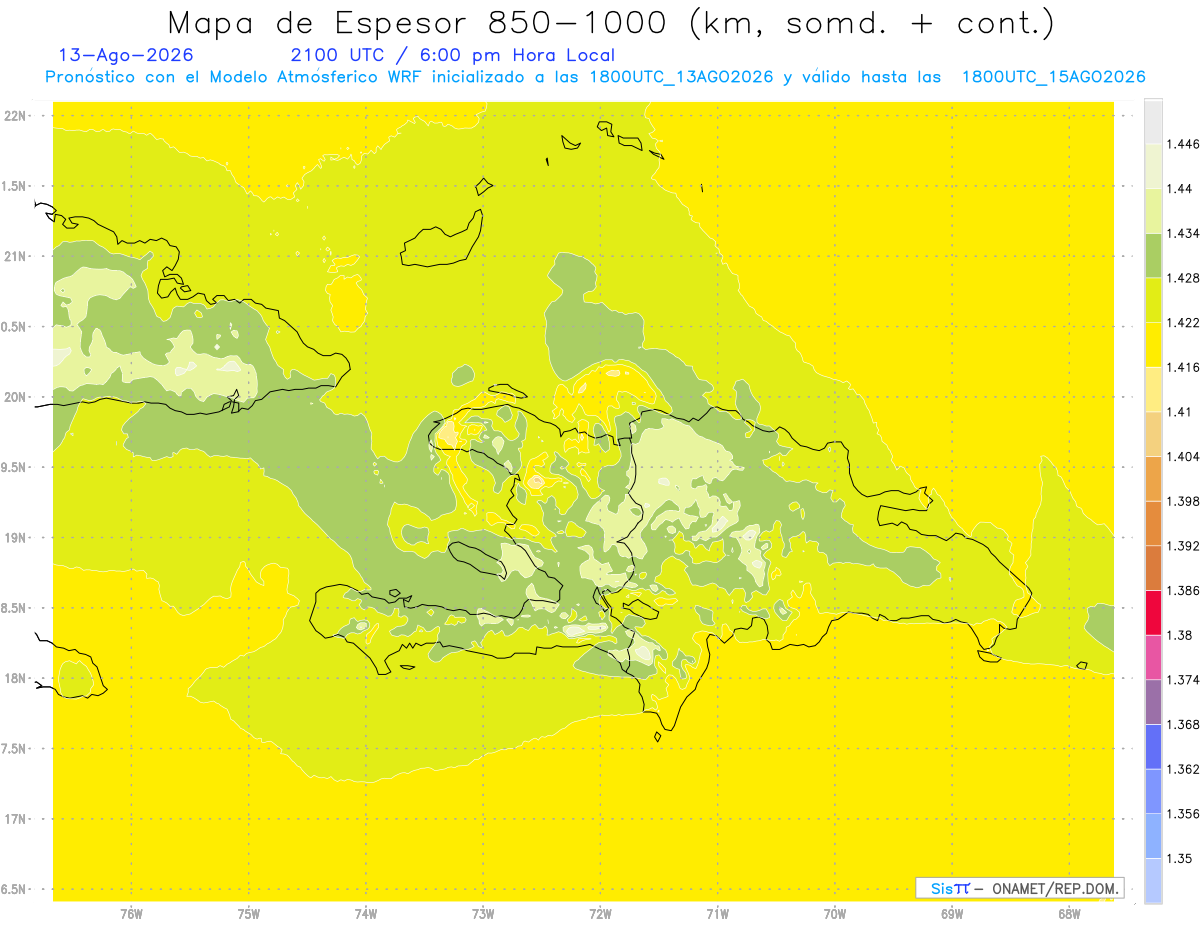
Task: Click the '73W' longitude label
Action: tap(483, 914)
